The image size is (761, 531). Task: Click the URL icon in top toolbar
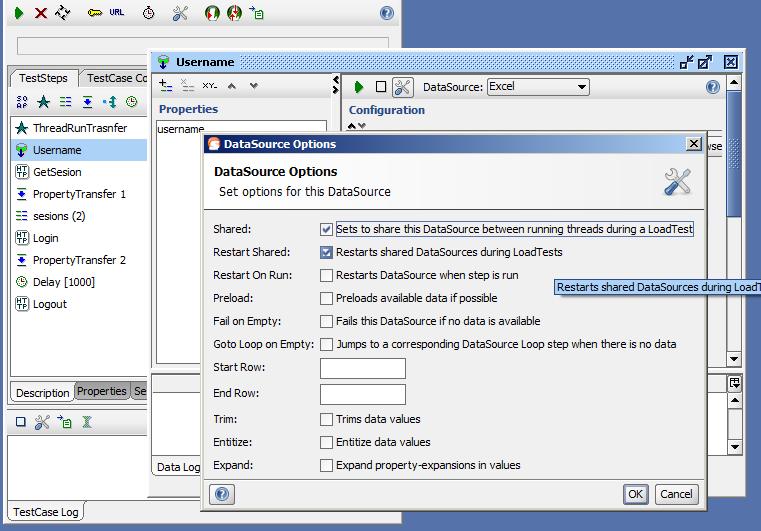(x=117, y=13)
